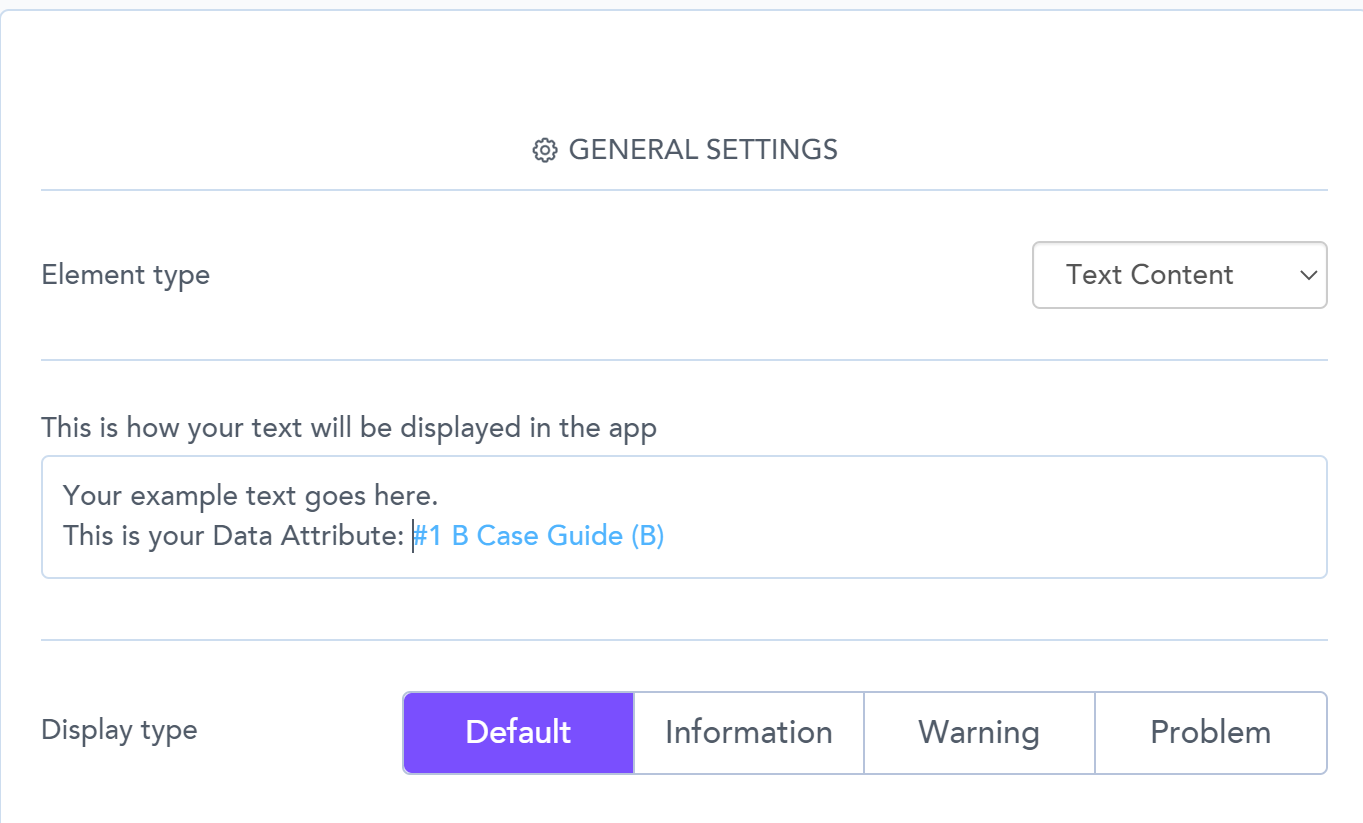Set the display type to Problem
Image resolution: width=1363 pixels, height=823 pixels.
[1210, 732]
